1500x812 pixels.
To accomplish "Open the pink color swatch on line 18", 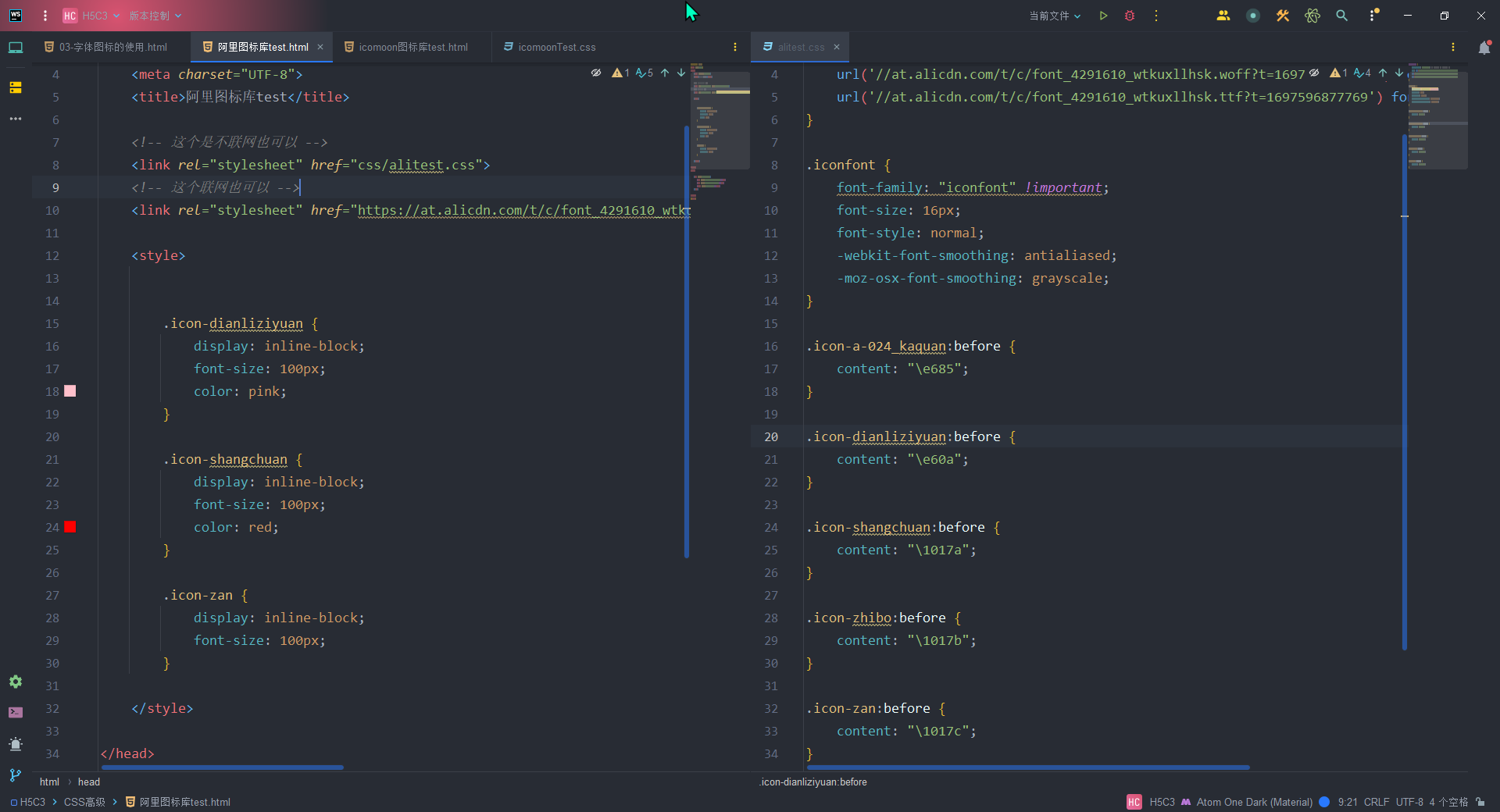I will click(70, 391).
